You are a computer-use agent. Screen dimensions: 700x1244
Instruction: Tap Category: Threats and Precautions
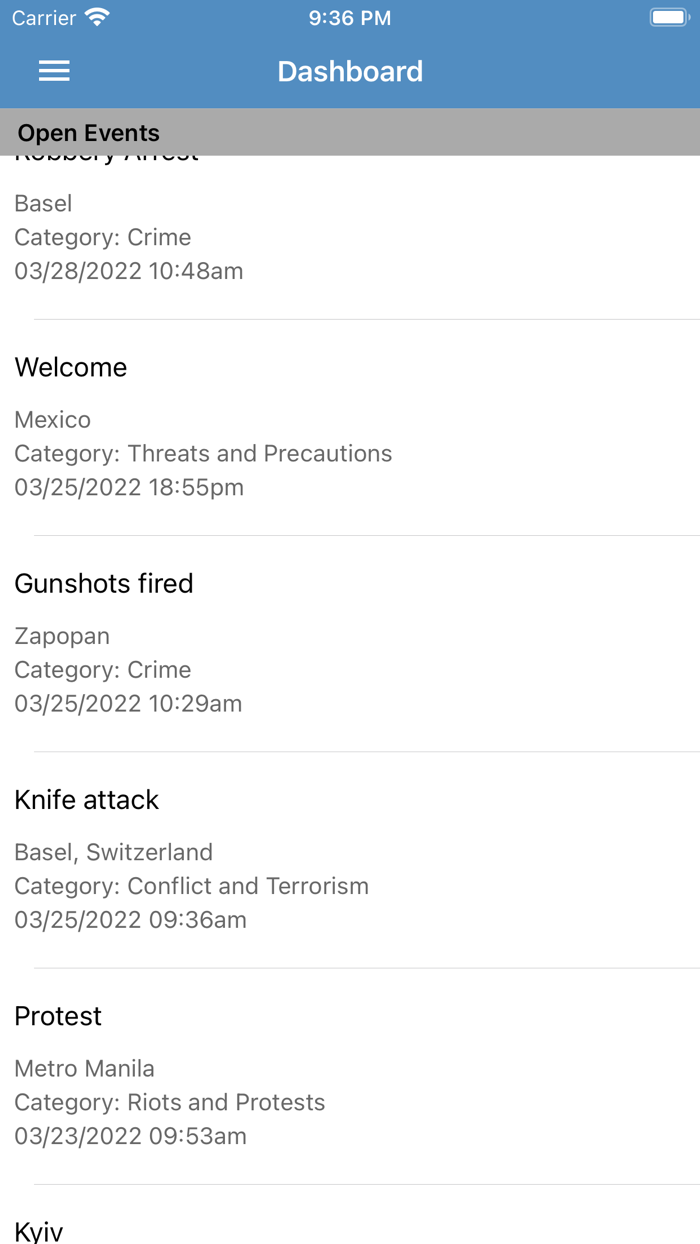[x=203, y=454]
